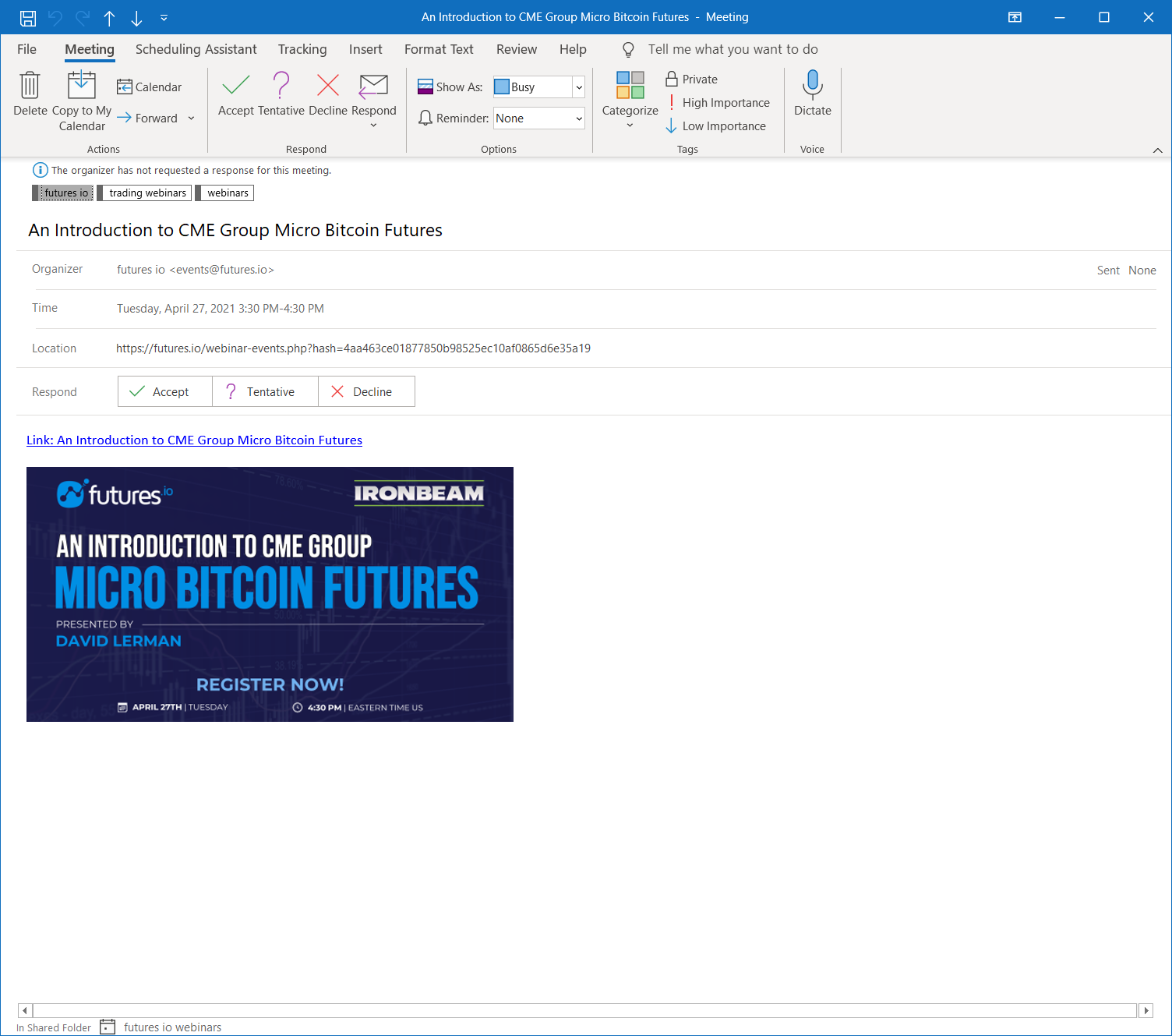Collapse the ribbon with chevron

(x=1158, y=150)
